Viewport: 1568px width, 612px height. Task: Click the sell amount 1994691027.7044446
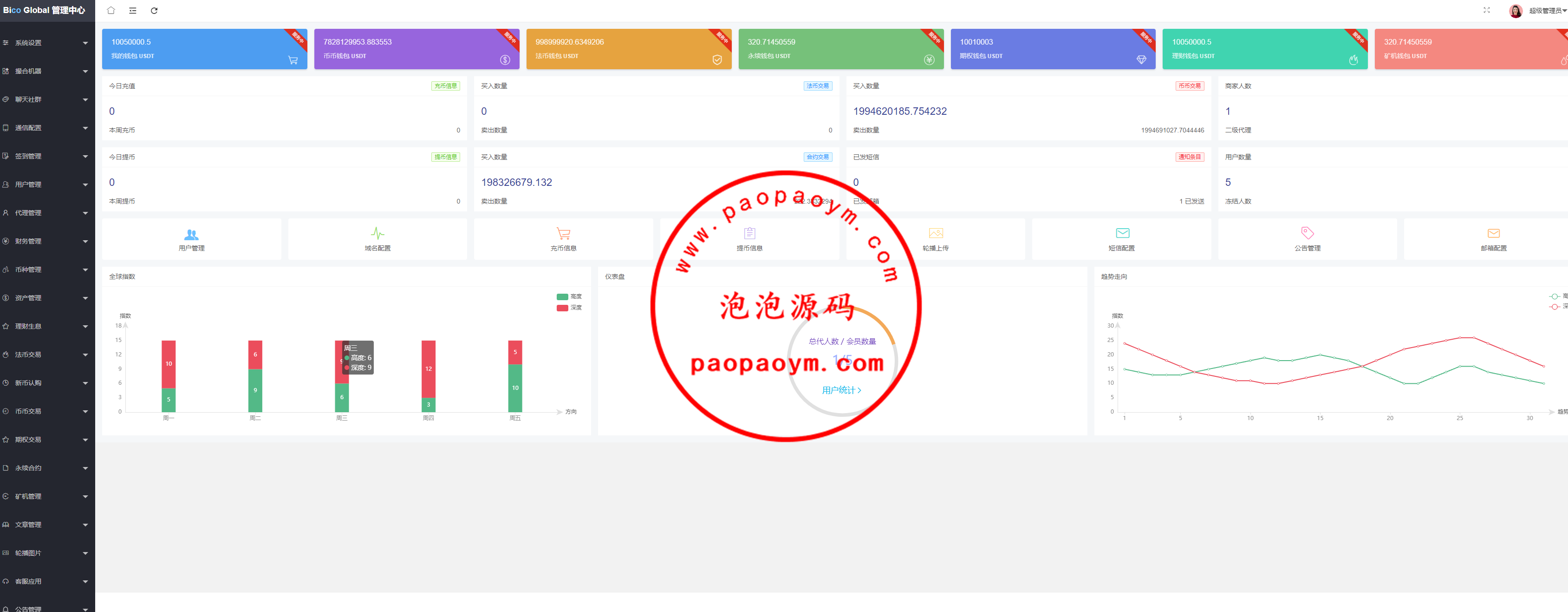(1172, 130)
